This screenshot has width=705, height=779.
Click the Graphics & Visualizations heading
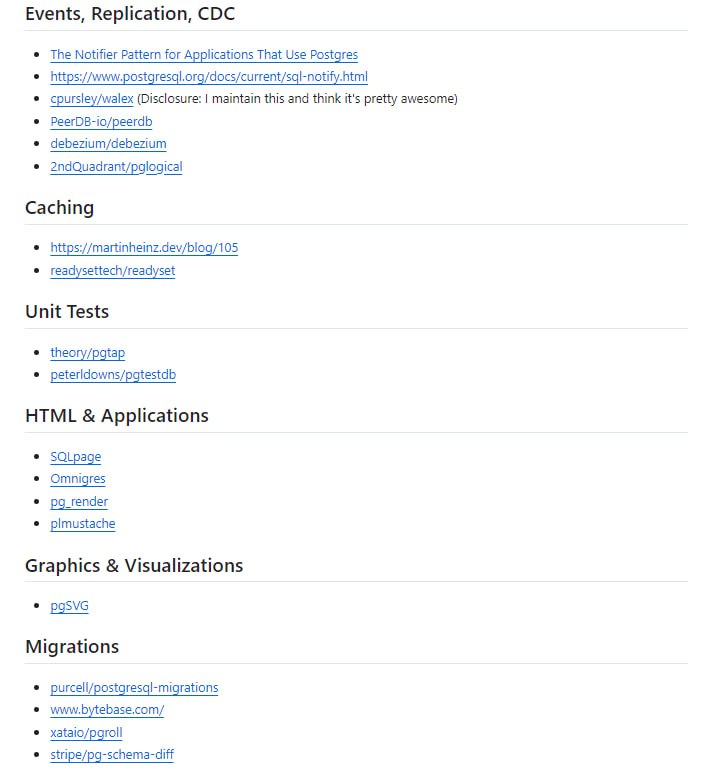(134, 566)
